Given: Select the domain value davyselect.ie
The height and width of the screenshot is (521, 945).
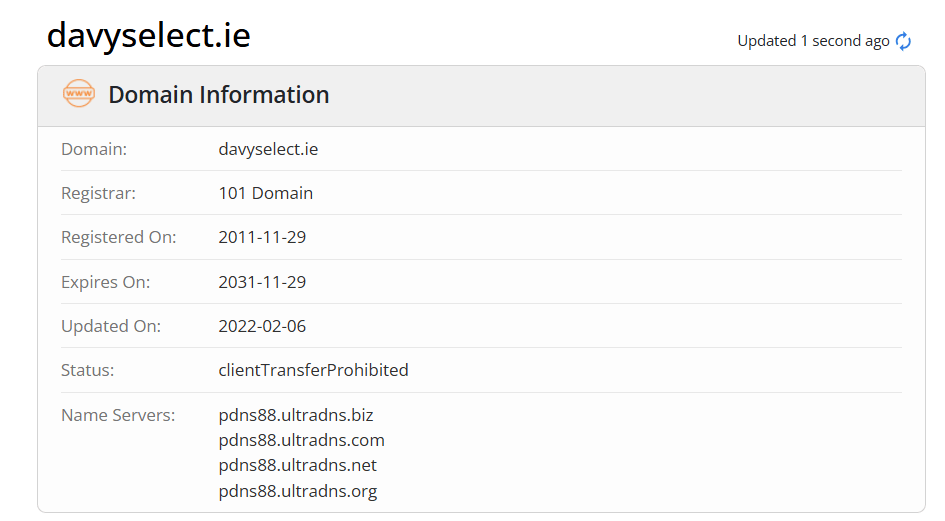Looking at the screenshot, I should pos(268,149).
